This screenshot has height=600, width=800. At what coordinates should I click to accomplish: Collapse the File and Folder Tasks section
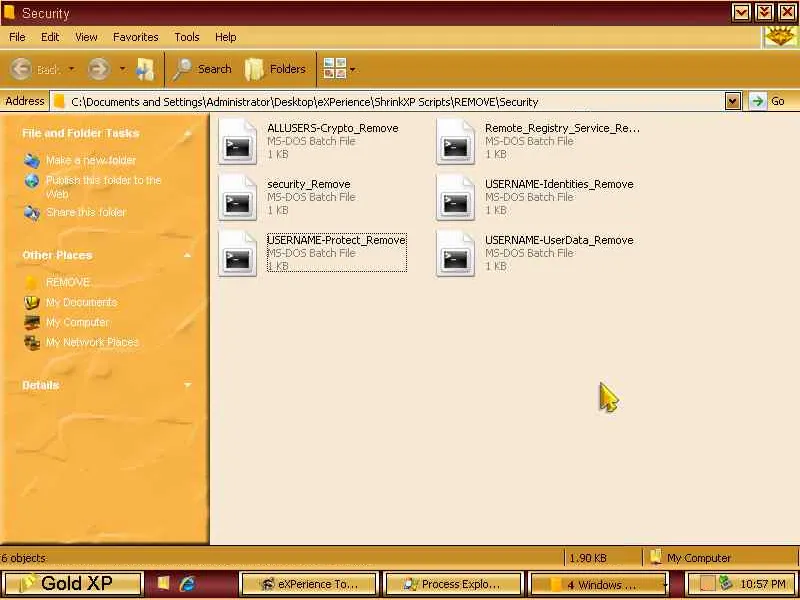point(187,134)
